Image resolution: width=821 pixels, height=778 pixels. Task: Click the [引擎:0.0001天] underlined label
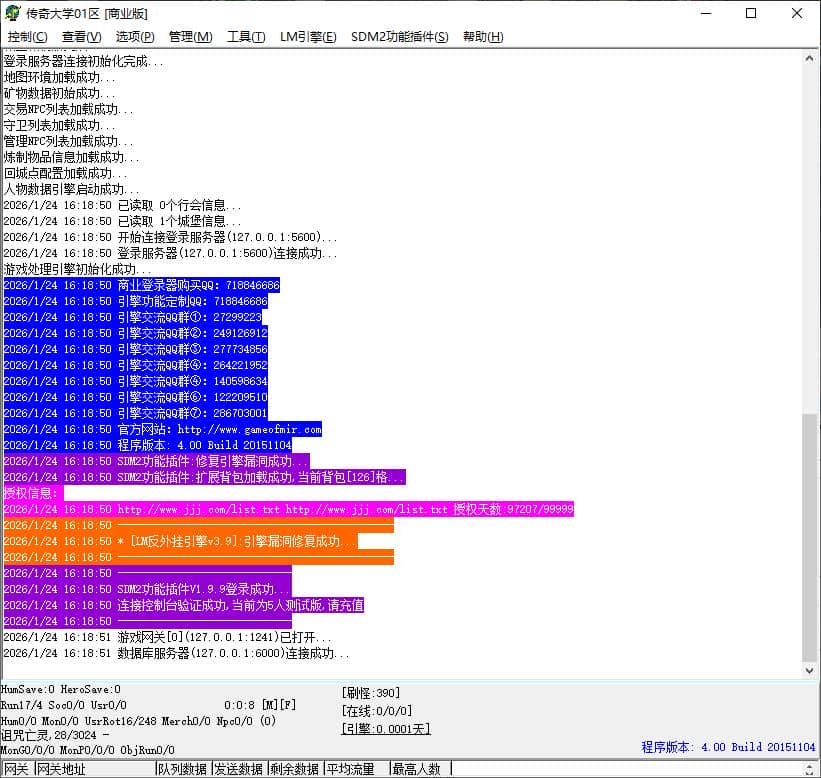coord(386,729)
